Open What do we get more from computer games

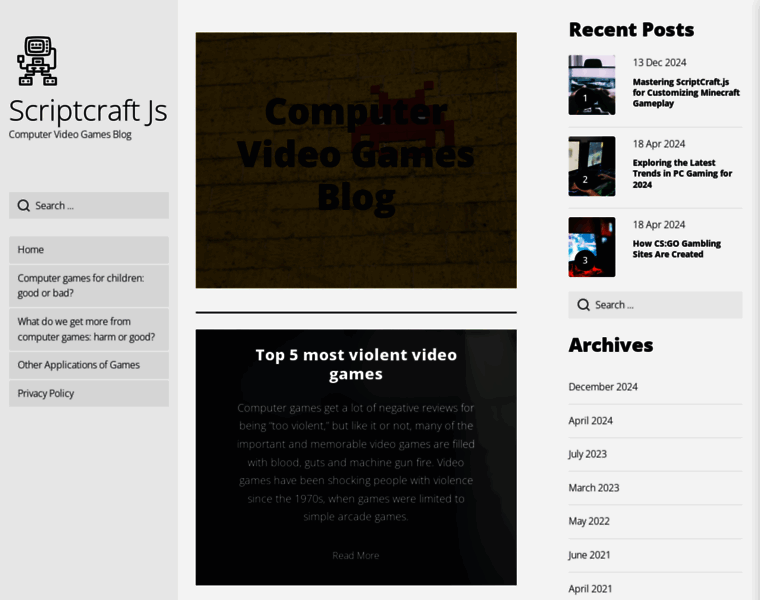[89, 329]
